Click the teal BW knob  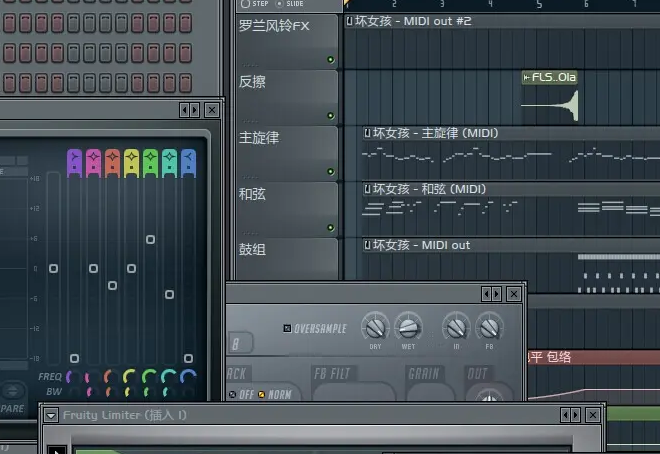(168, 392)
